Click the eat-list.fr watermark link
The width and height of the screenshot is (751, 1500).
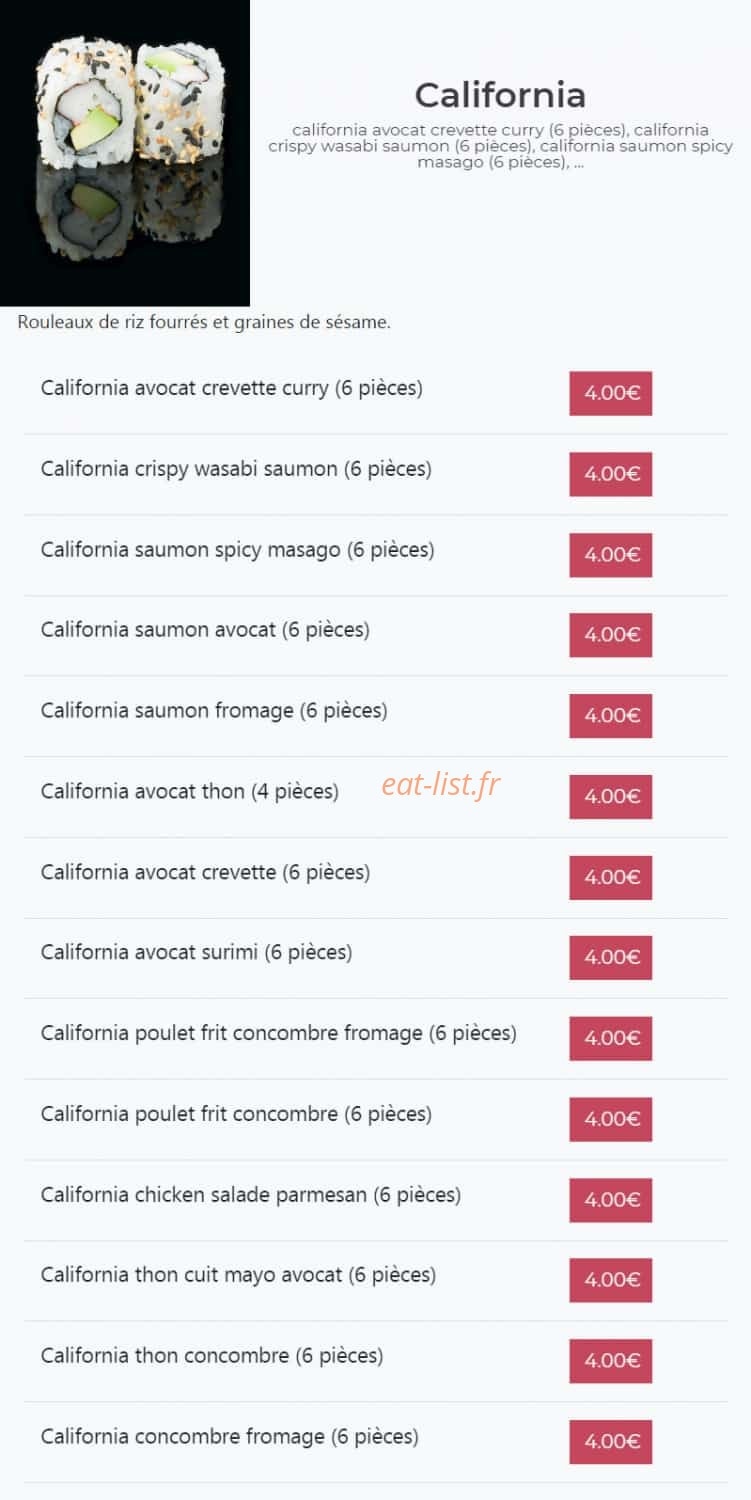pyautogui.click(x=440, y=785)
